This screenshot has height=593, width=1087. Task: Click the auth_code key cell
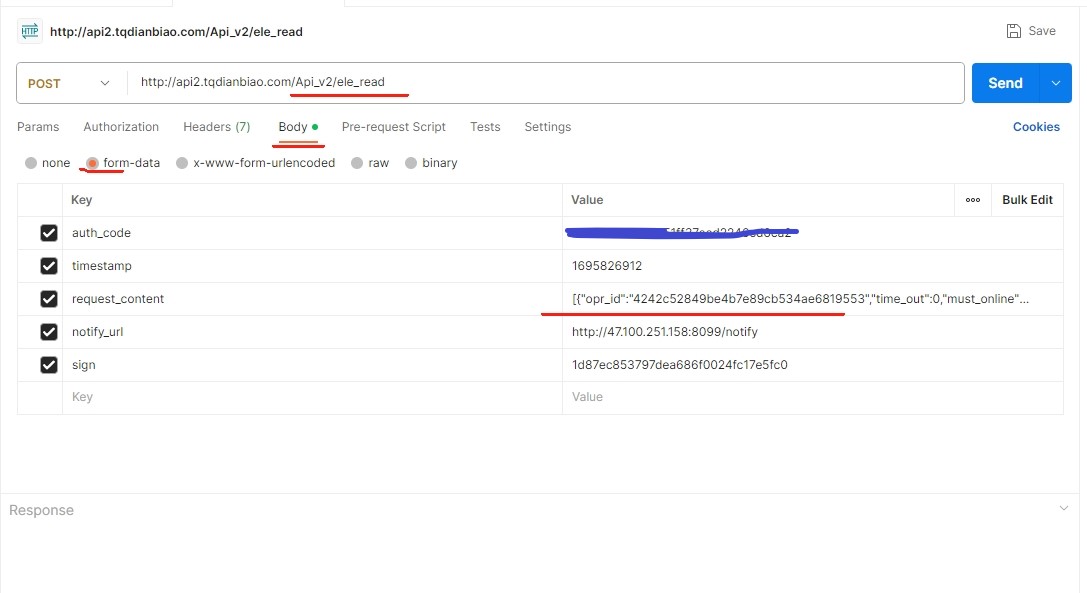(x=312, y=233)
